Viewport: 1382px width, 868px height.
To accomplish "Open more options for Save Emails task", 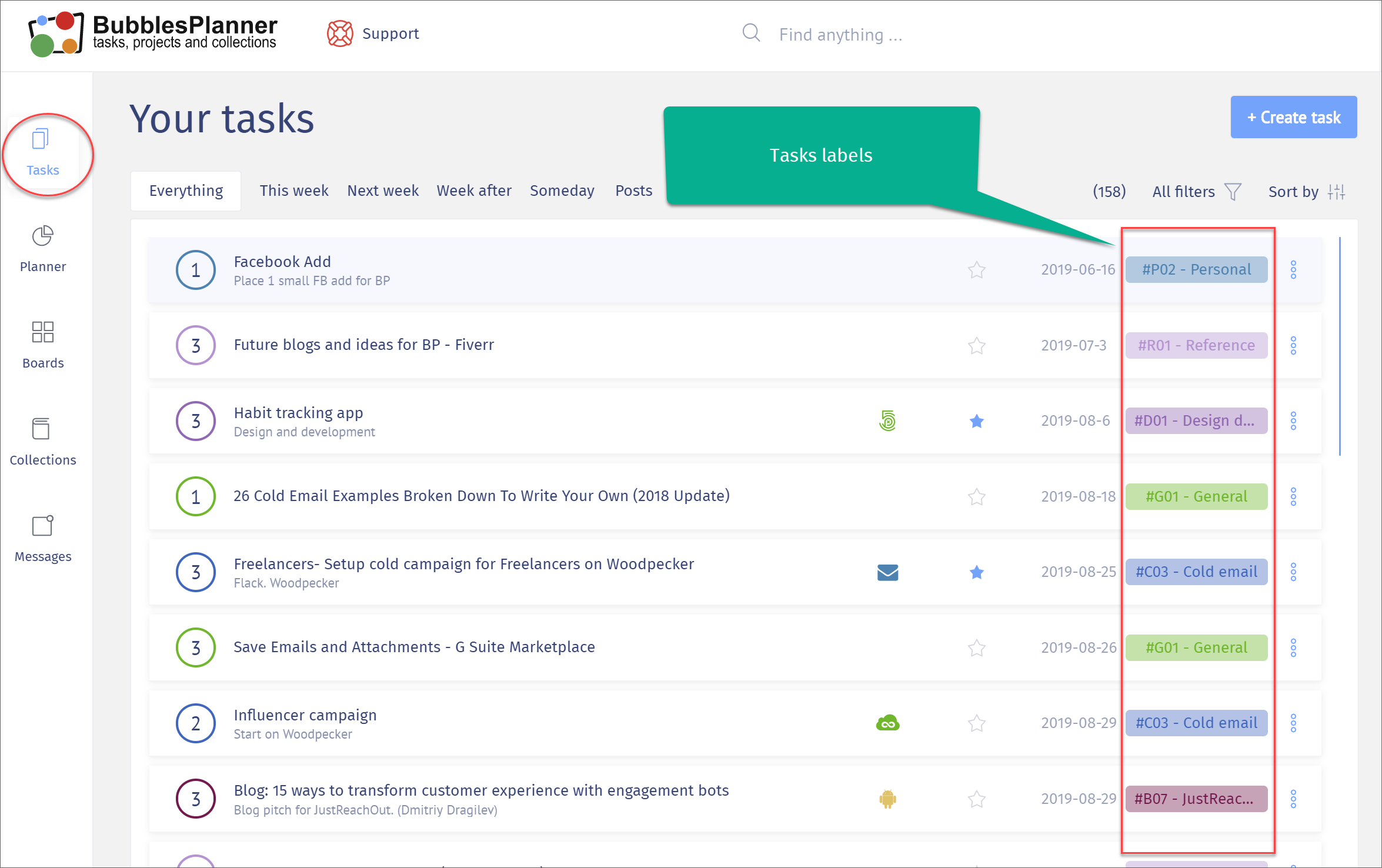I will 1293,647.
